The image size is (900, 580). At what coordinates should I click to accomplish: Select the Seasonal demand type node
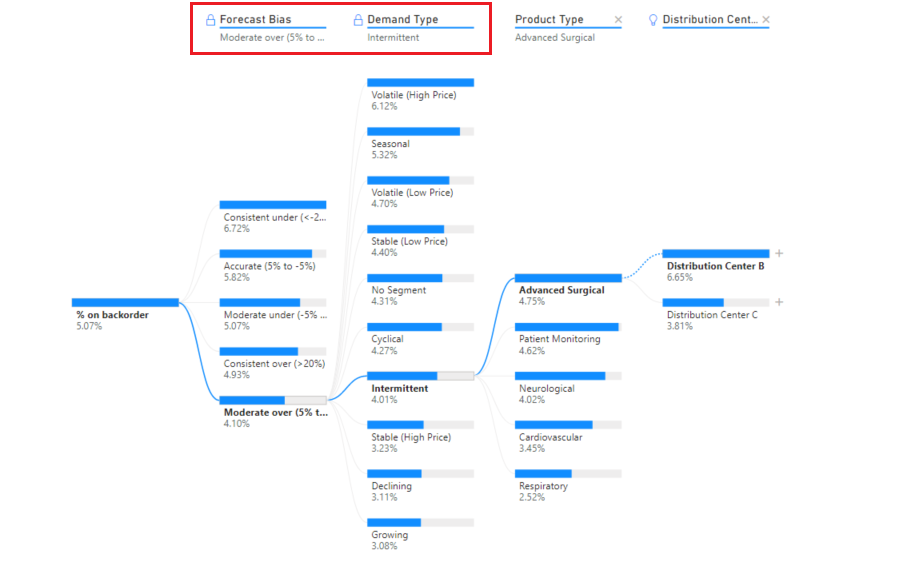click(420, 144)
